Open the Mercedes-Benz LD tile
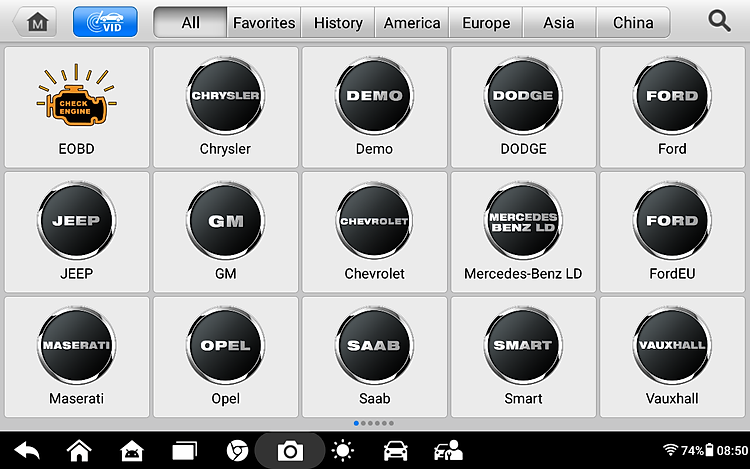This screenshot has height=469, width=750. coord(523,232)
